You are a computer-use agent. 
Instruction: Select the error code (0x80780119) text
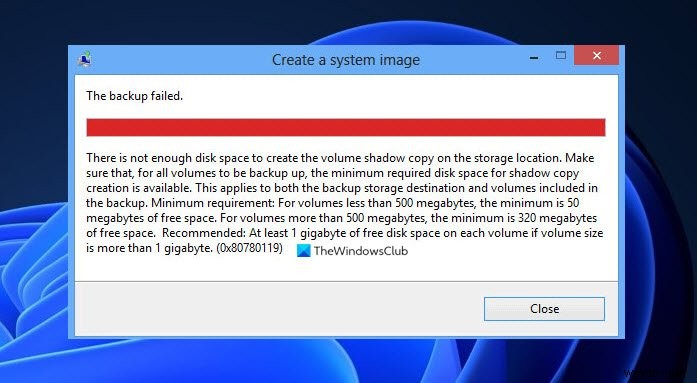click(x=249, y=248)
